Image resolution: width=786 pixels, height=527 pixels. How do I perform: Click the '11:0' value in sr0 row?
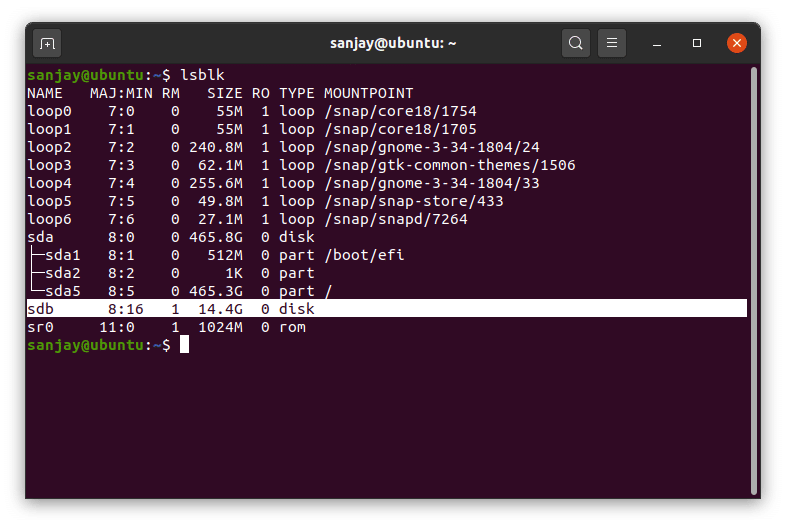(x=117, y=327)
